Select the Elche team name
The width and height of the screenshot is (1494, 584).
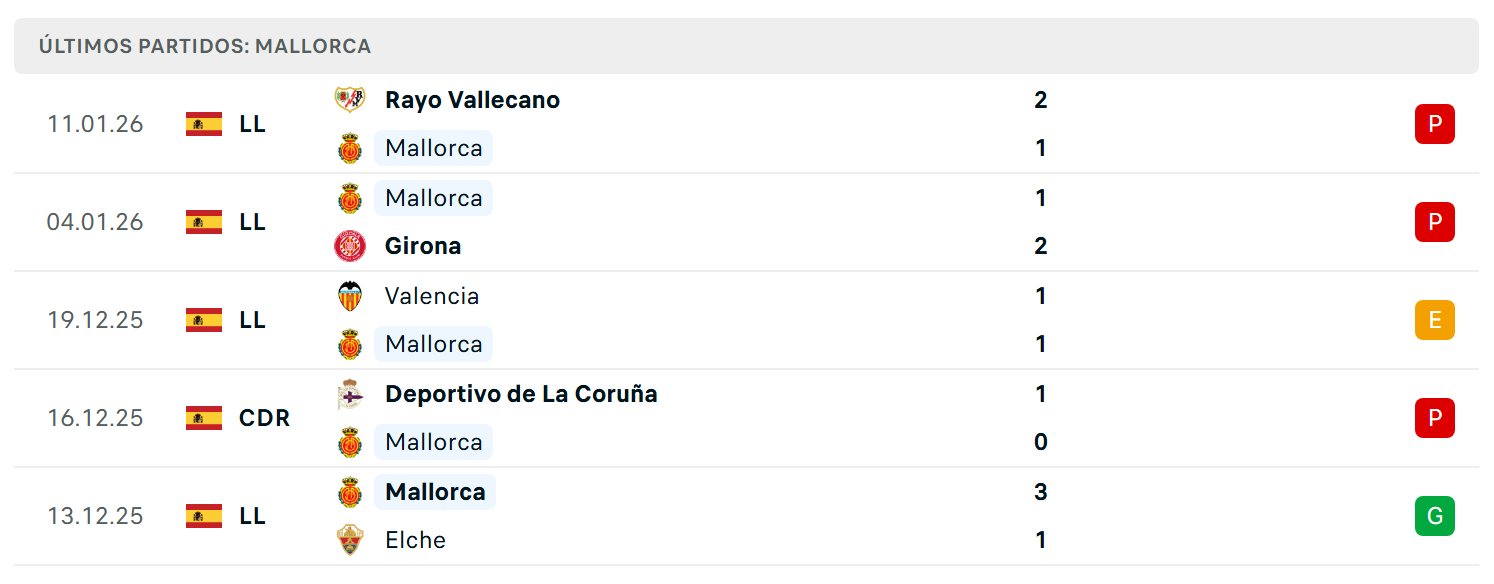(x=415, y=540)
